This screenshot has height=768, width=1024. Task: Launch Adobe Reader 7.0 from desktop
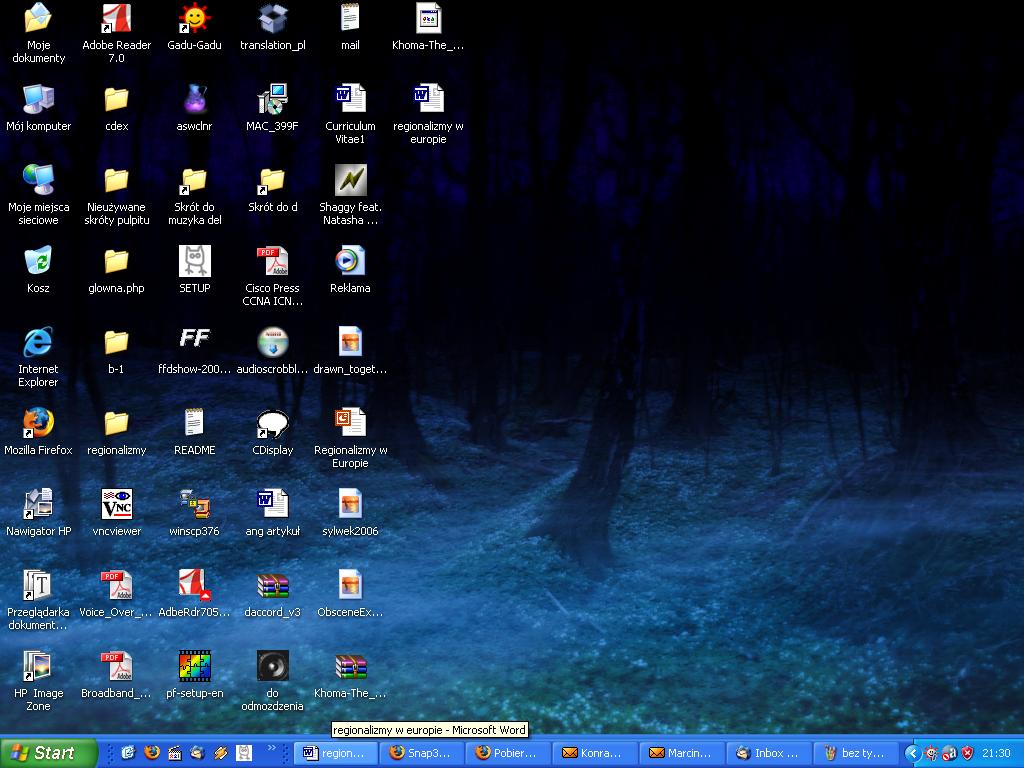[x=116, y=20]
